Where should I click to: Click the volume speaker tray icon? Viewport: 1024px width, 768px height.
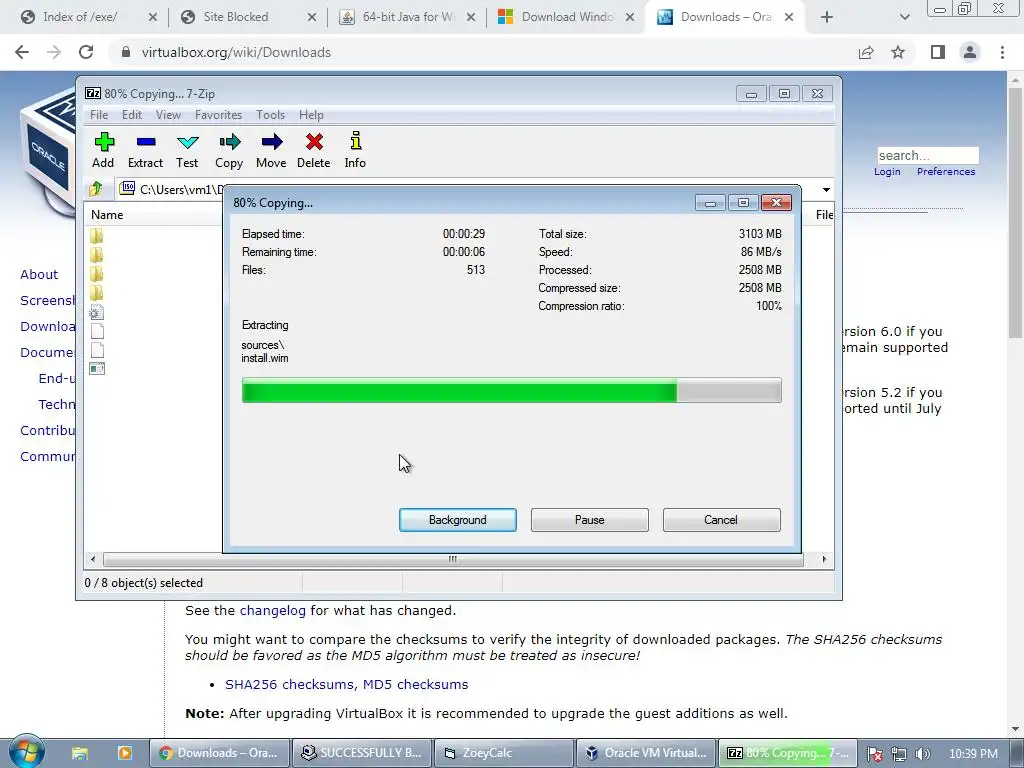click(922, 754)
